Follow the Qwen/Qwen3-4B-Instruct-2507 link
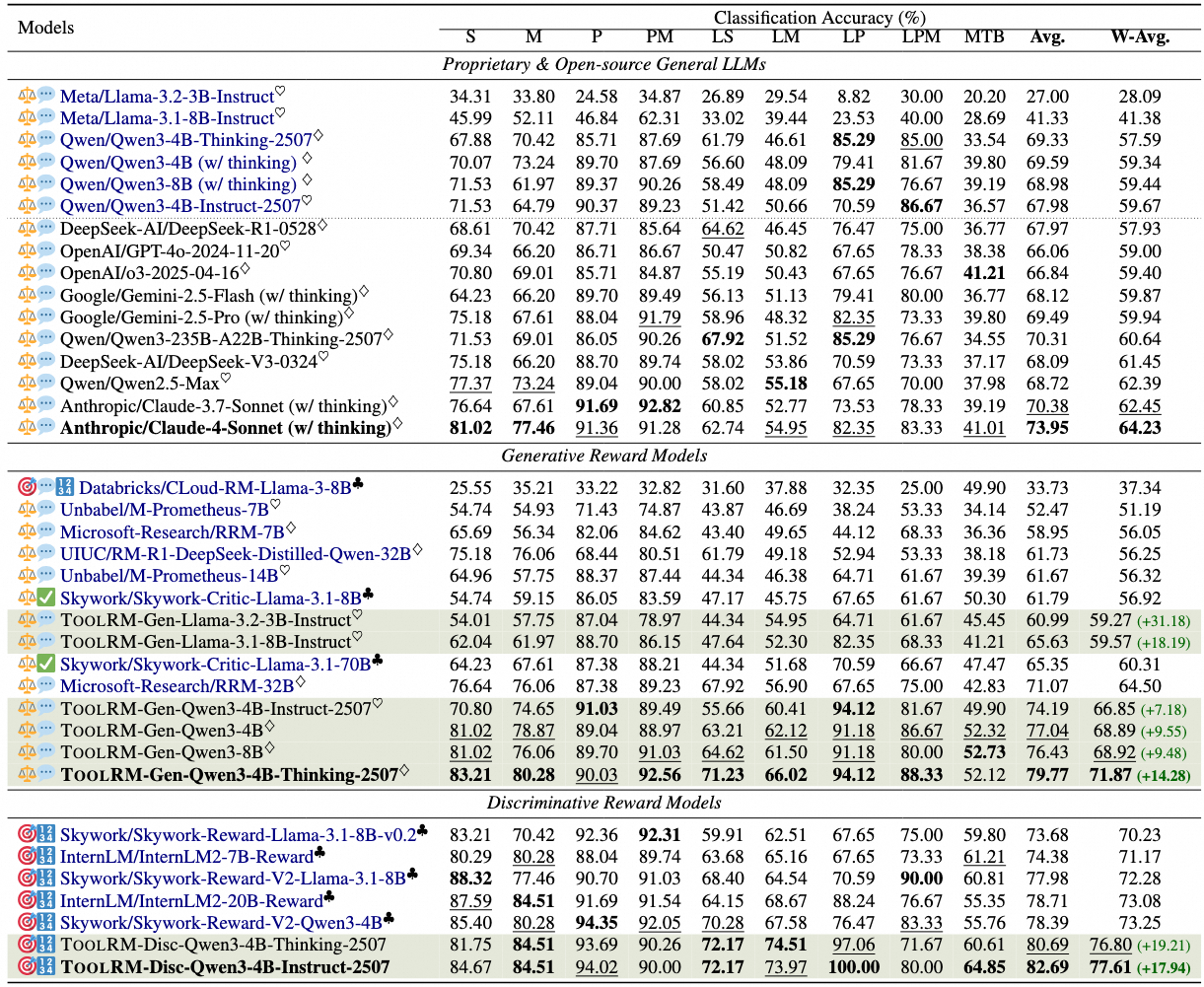Image resolution: width=1204 pixels, height=987 pixels. [180, 206]
